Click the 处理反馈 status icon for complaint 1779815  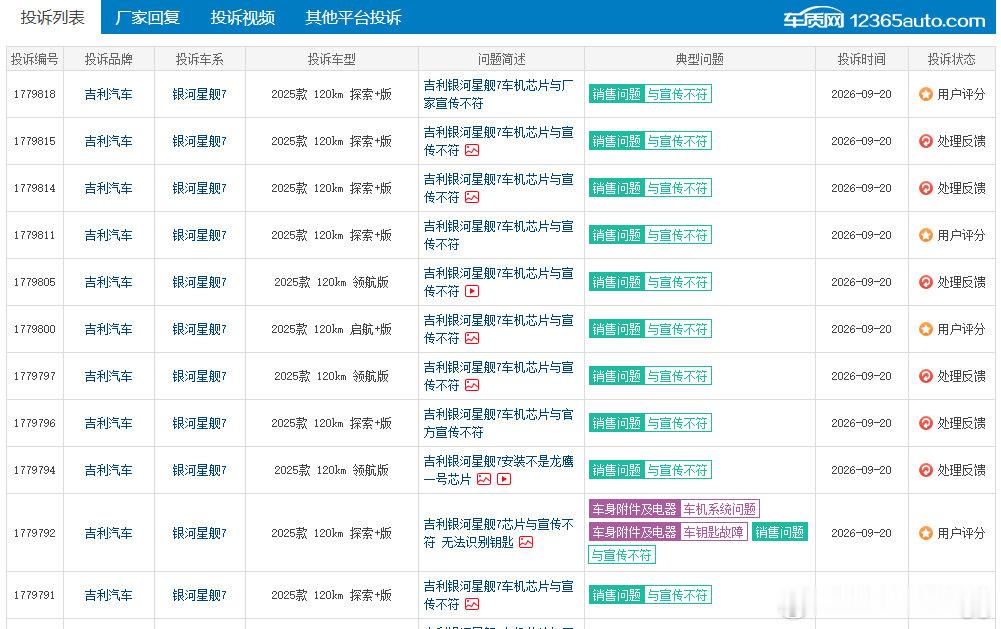[926, 141]
